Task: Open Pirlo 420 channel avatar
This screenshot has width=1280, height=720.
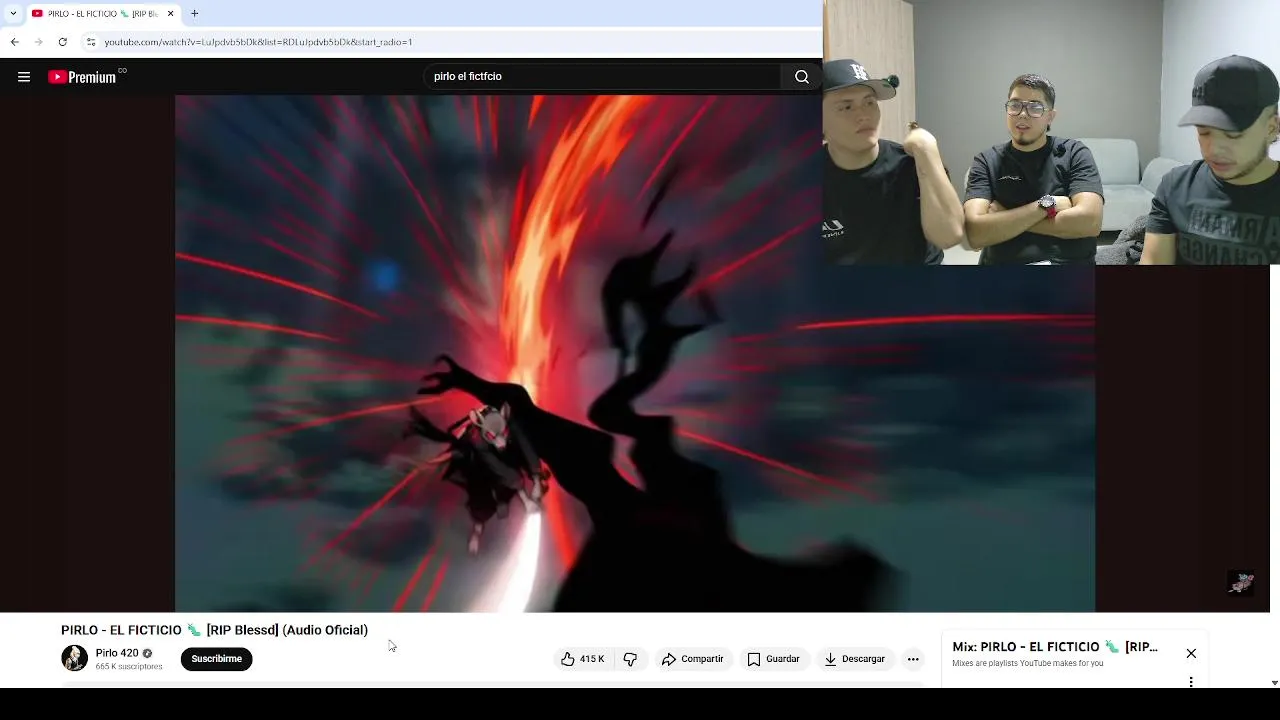Action: [74, 658]
